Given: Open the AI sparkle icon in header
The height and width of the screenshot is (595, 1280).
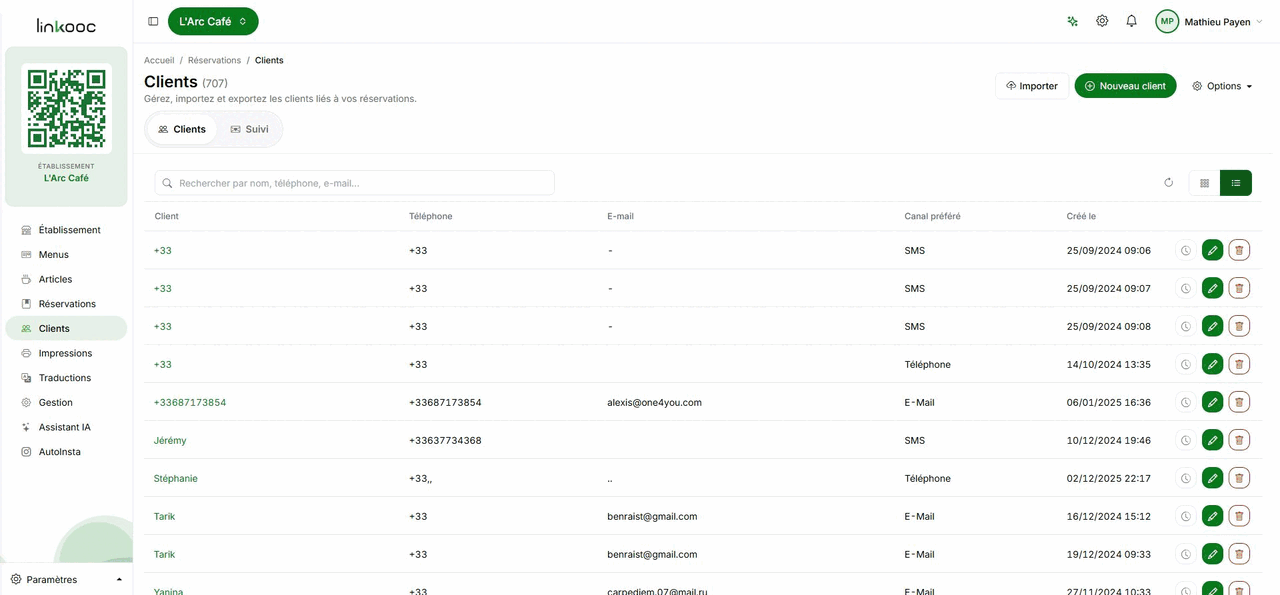Looking at the screenshot, I should 1072,21.
